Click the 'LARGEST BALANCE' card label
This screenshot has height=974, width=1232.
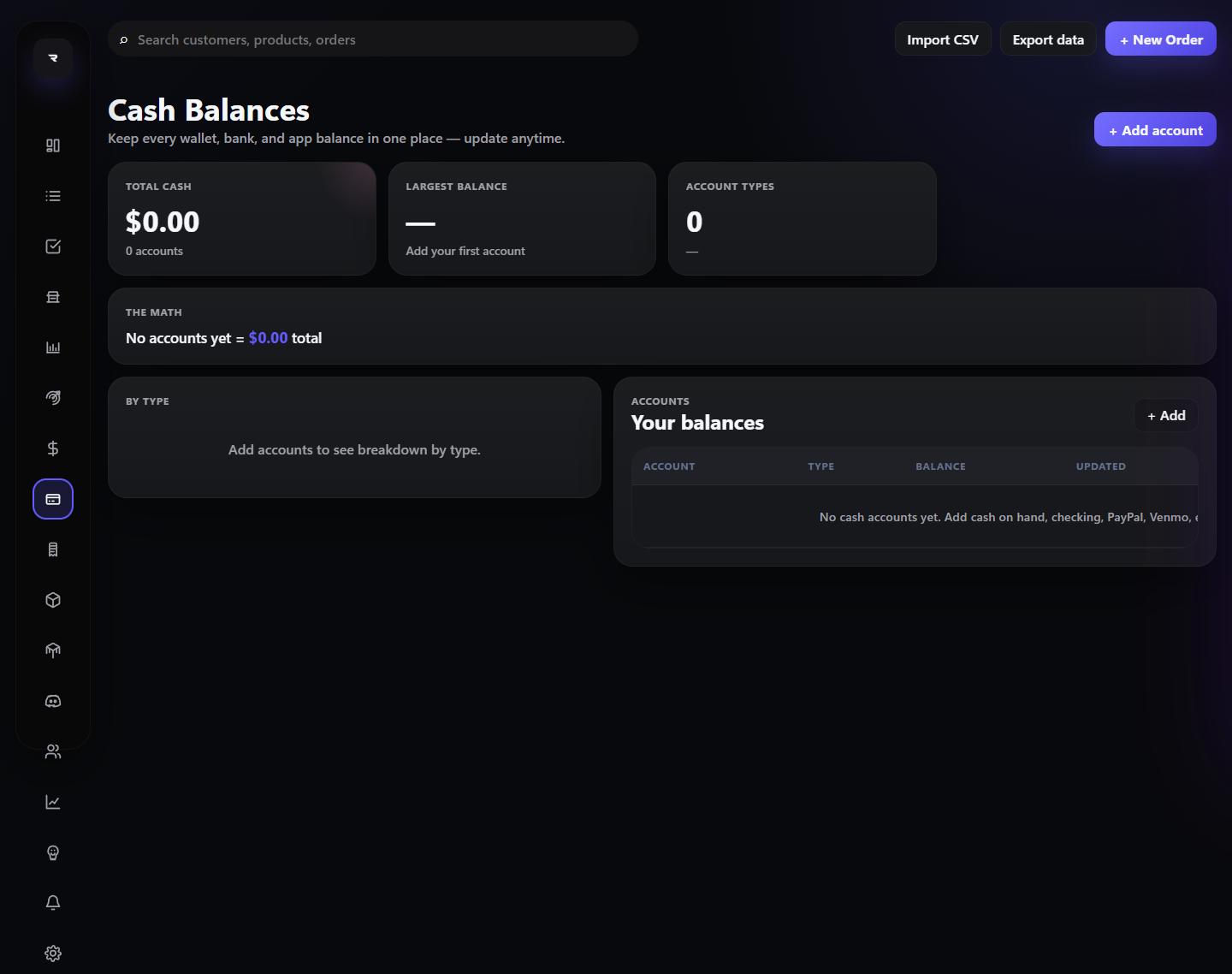click(456, 187)
